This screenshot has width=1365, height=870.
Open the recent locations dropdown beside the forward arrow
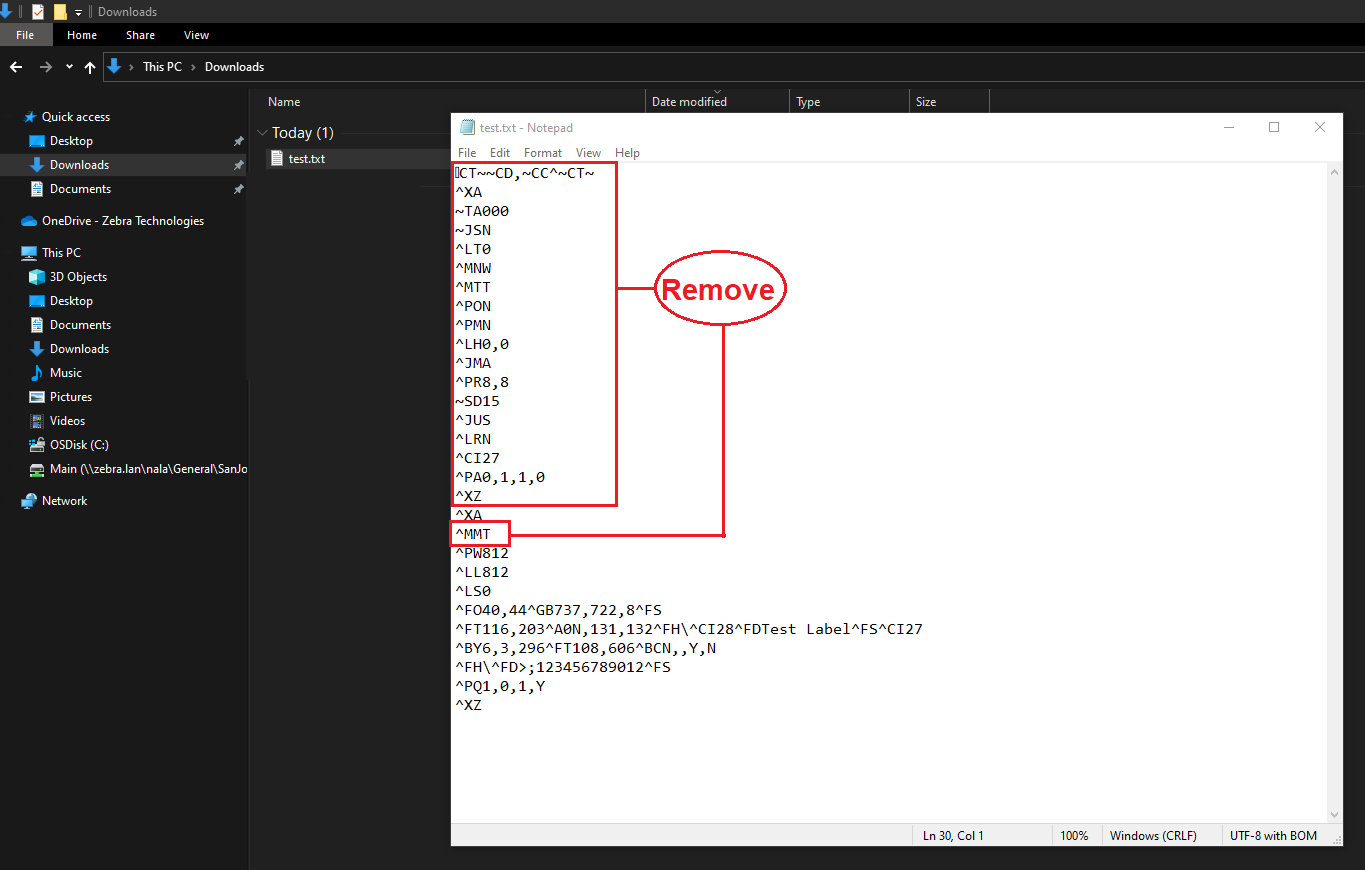(x=68, y=66)
